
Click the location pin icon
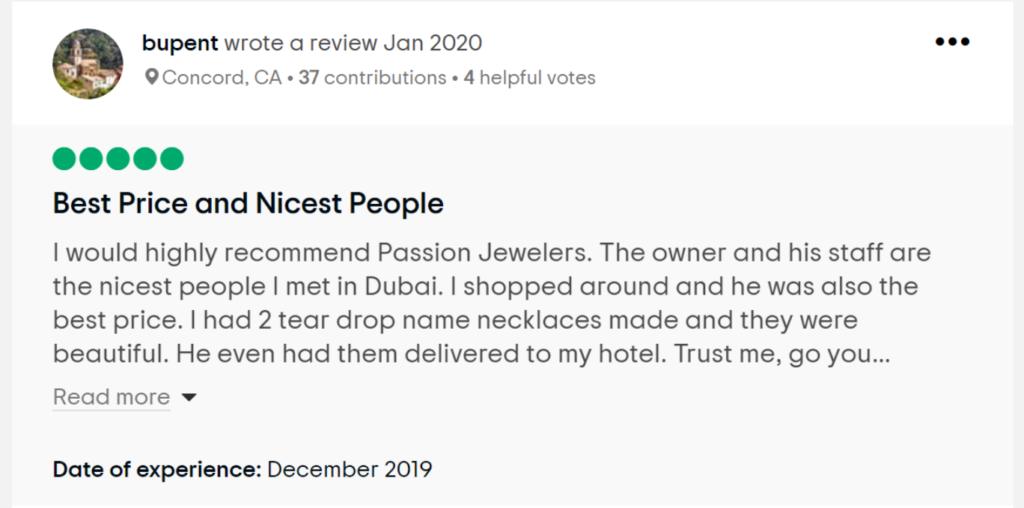coord(152,77)
